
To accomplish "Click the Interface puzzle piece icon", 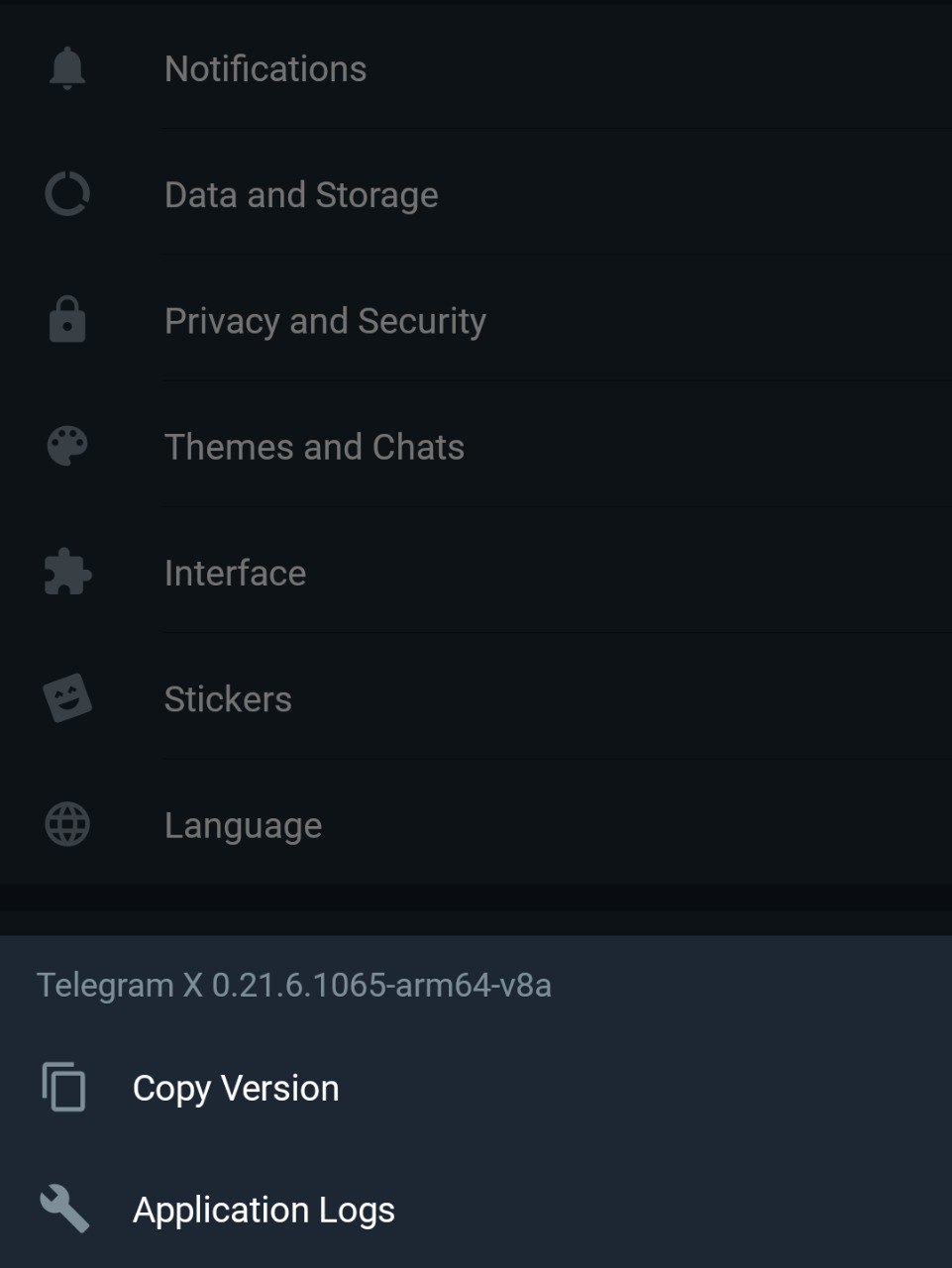I will click(67, 573).
